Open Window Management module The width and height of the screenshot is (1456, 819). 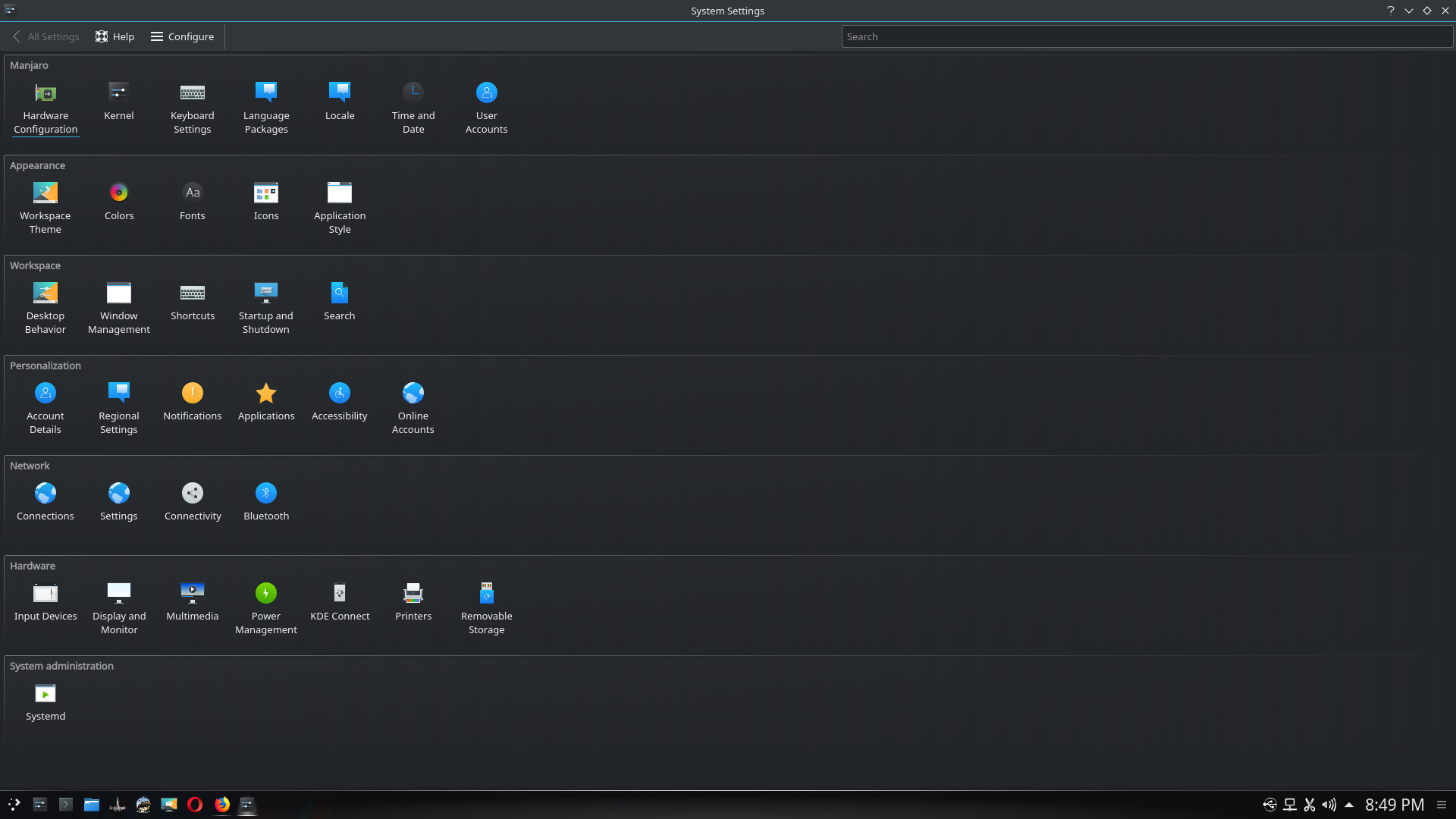point(119,308)
